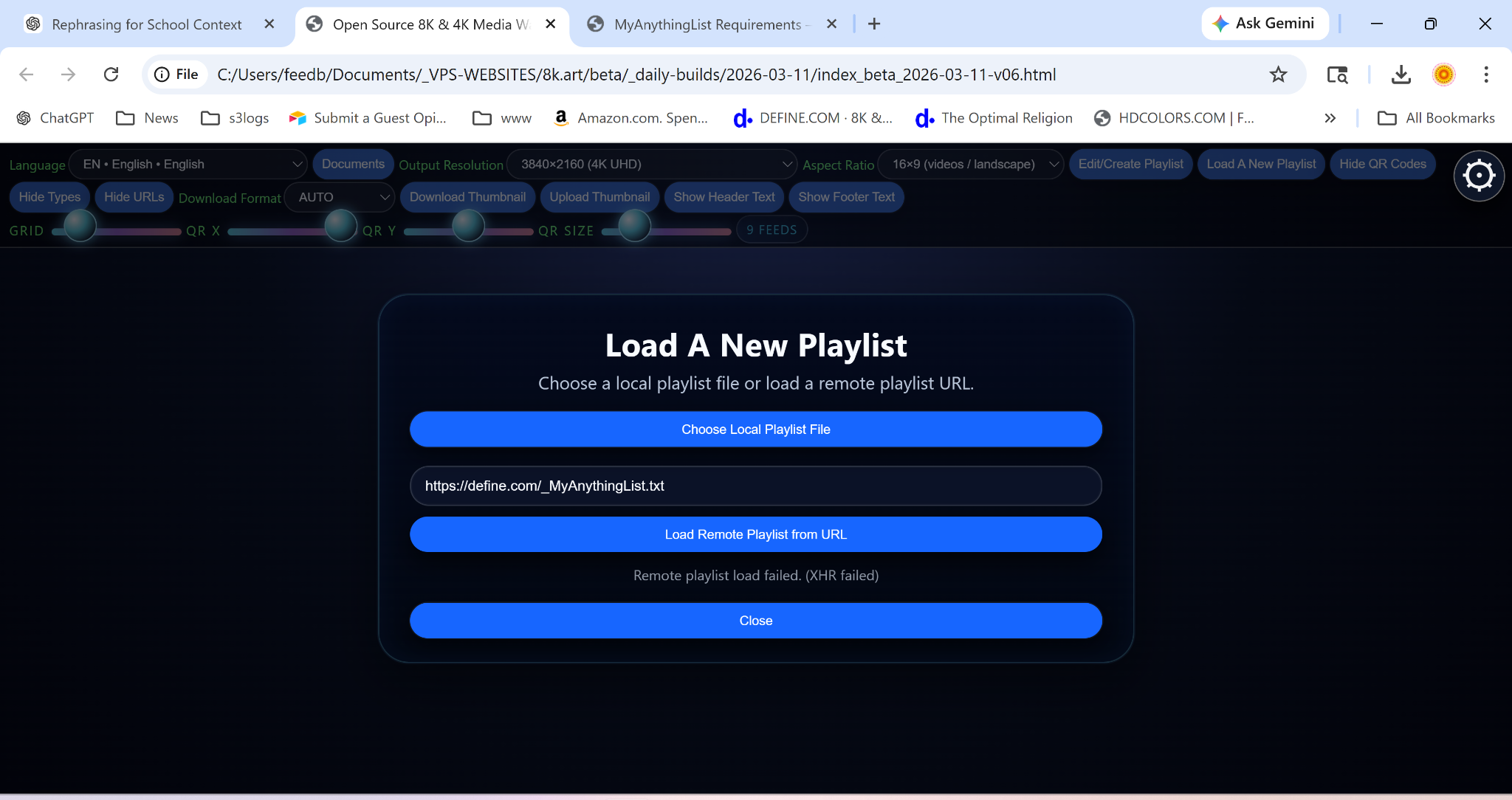Image resolution: width=1512 pixels, height=800 pixels.
Task: Open Amazon.com bookmark
Action: click(x=630, y=118)
